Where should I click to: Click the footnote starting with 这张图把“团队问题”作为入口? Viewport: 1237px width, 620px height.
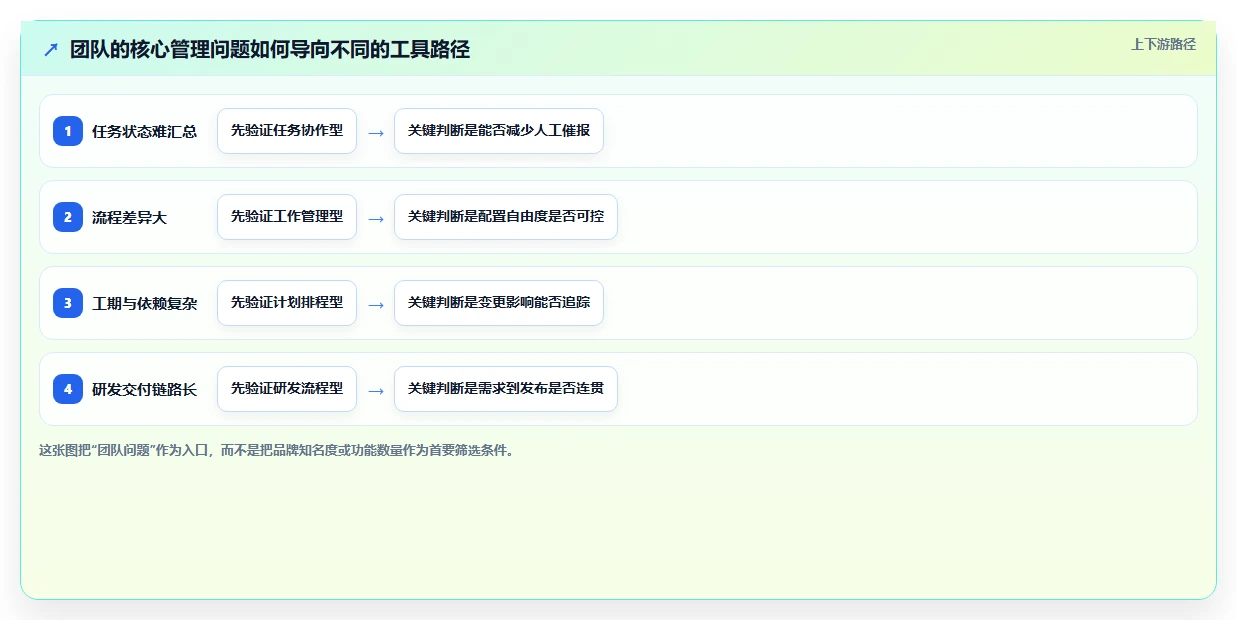point(277,451)
